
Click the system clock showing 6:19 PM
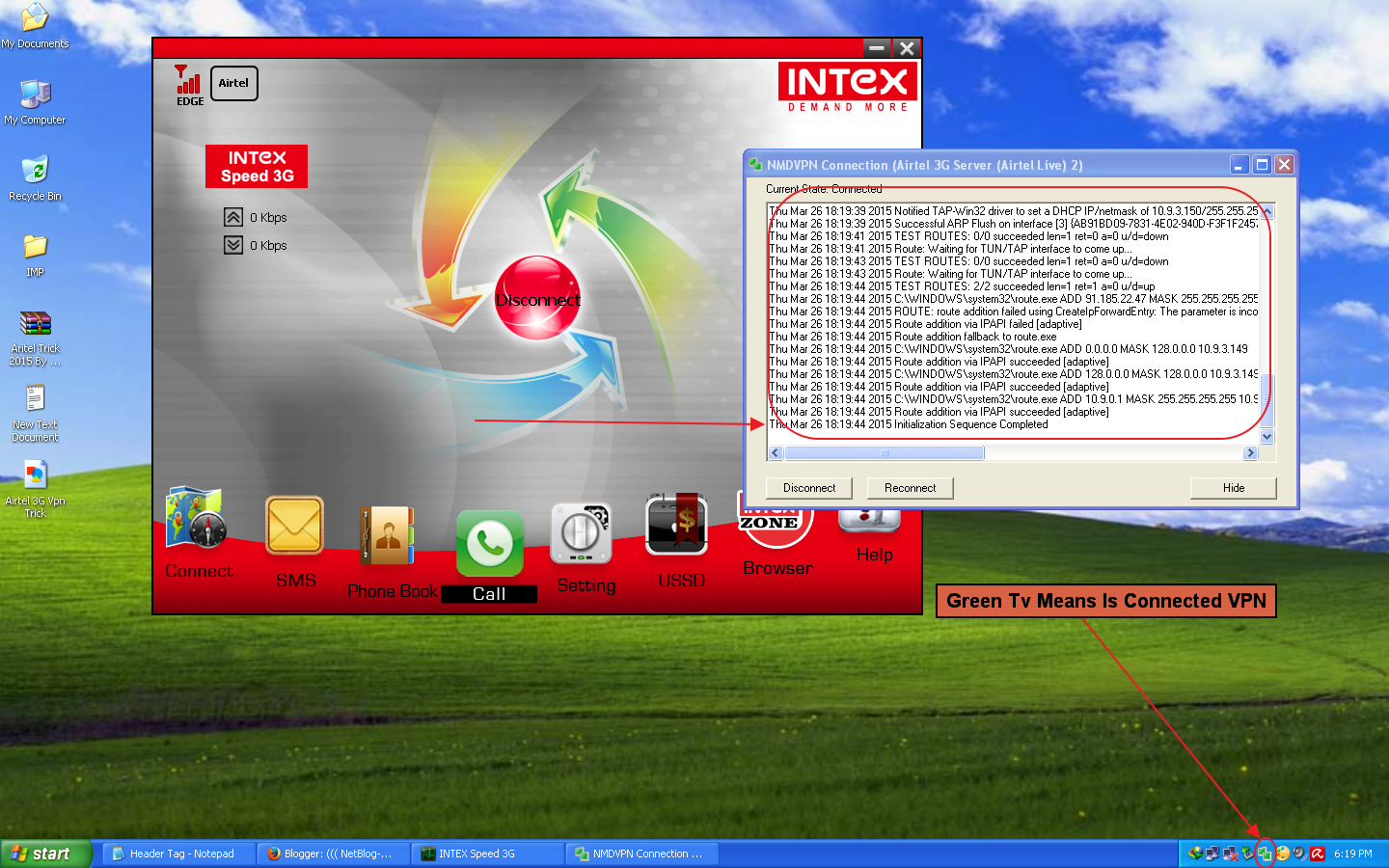point(1353,854)
